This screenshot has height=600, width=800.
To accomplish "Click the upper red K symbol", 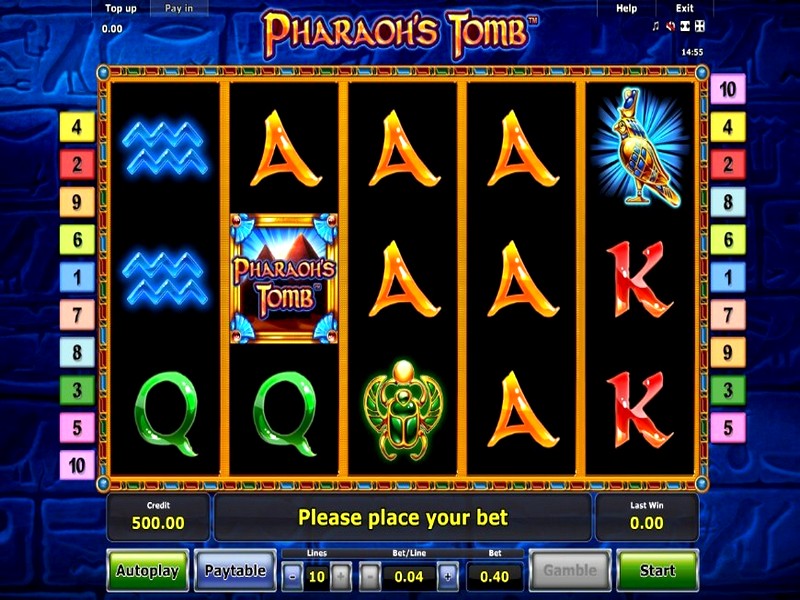I will 638,279.
